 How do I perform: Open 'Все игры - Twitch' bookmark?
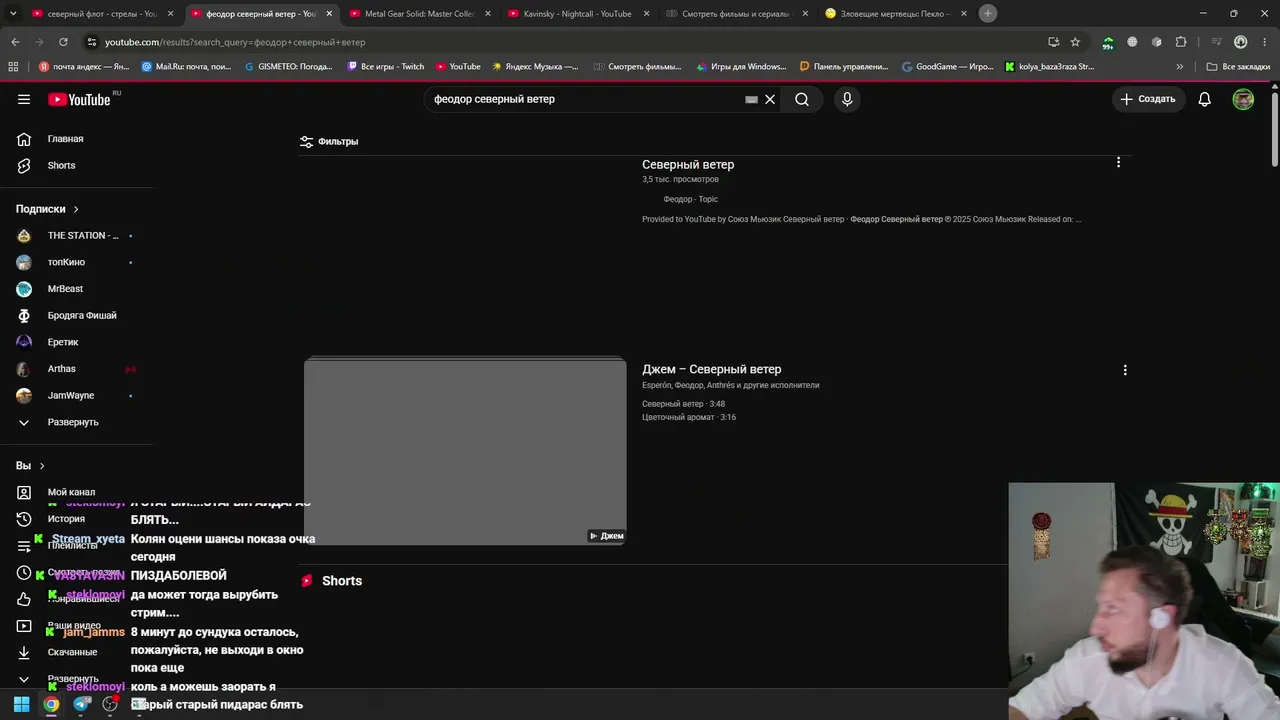pyautogui.click(x=386, y=67)
